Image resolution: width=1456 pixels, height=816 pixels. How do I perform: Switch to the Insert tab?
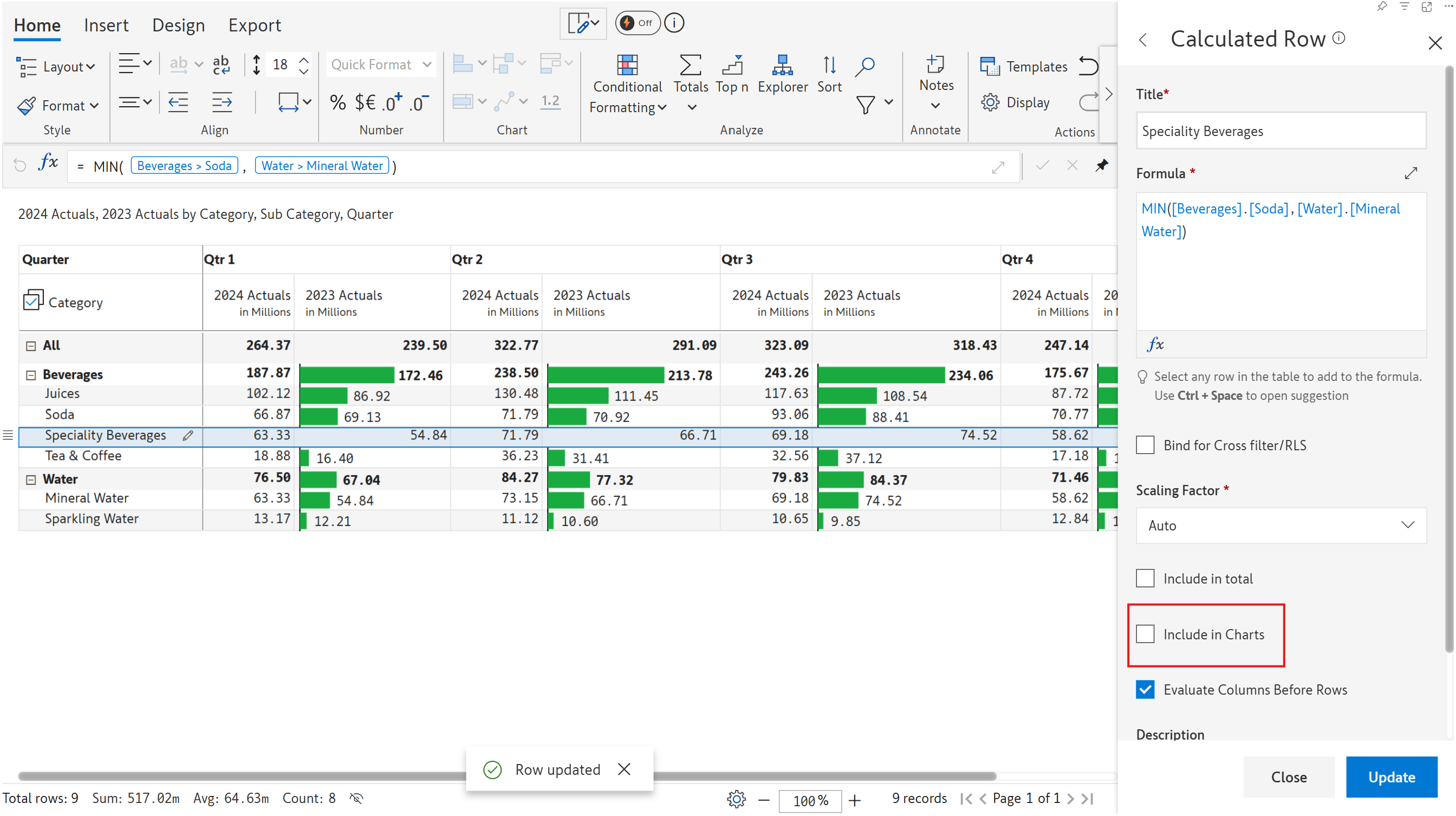106,25
